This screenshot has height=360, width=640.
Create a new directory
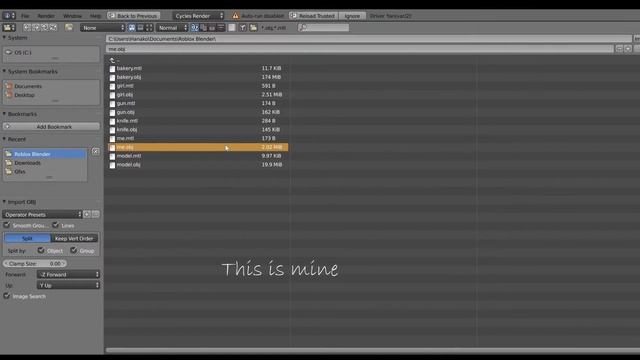click(x=69, y=27)
